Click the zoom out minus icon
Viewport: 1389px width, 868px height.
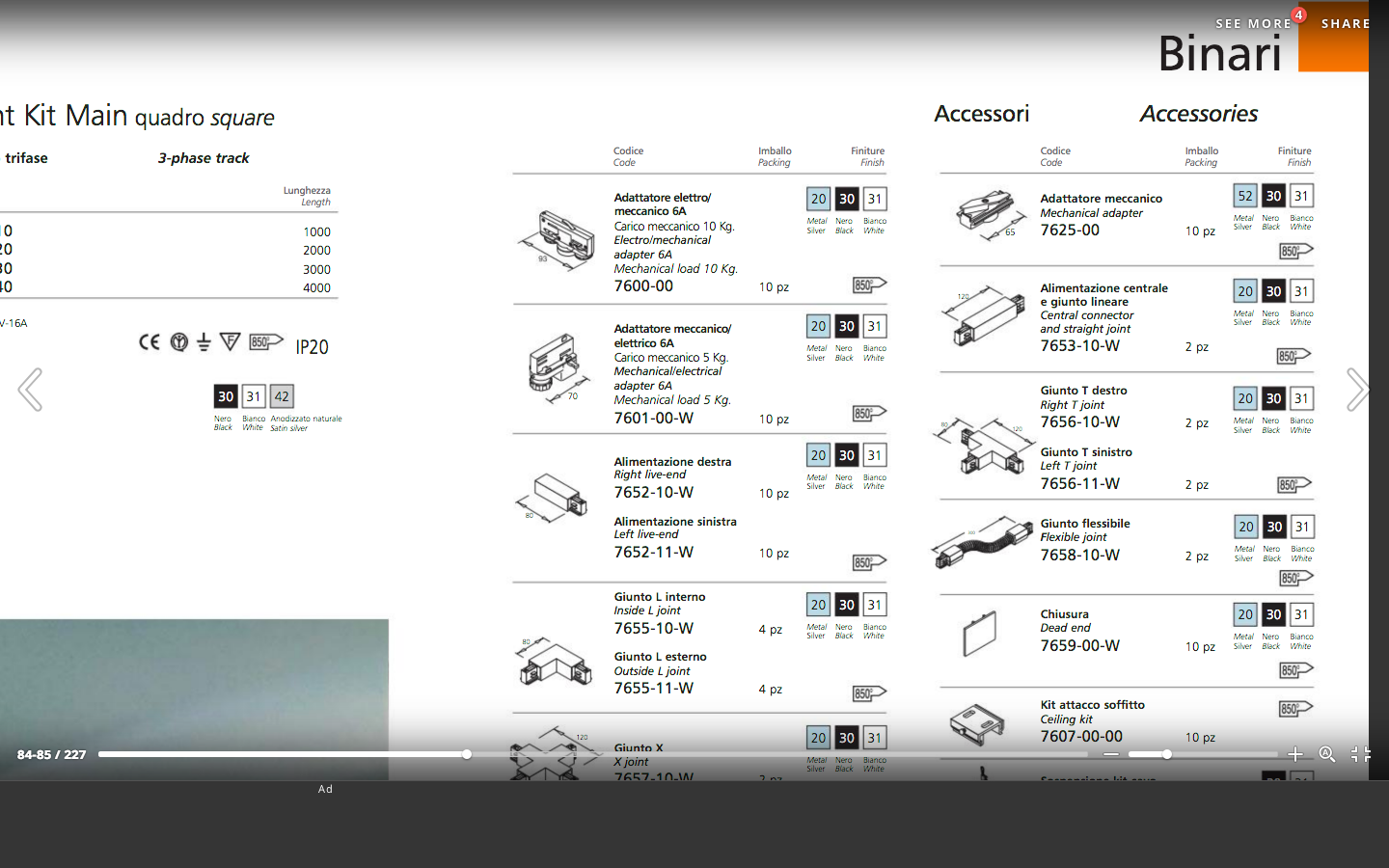click(x=1111, y=754)
